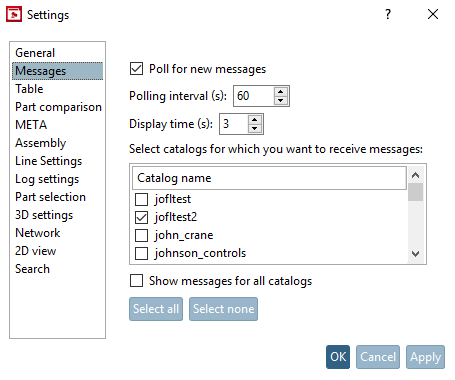
Task: Check the john_crane catalog checkbox
Action: click(141, 235)
